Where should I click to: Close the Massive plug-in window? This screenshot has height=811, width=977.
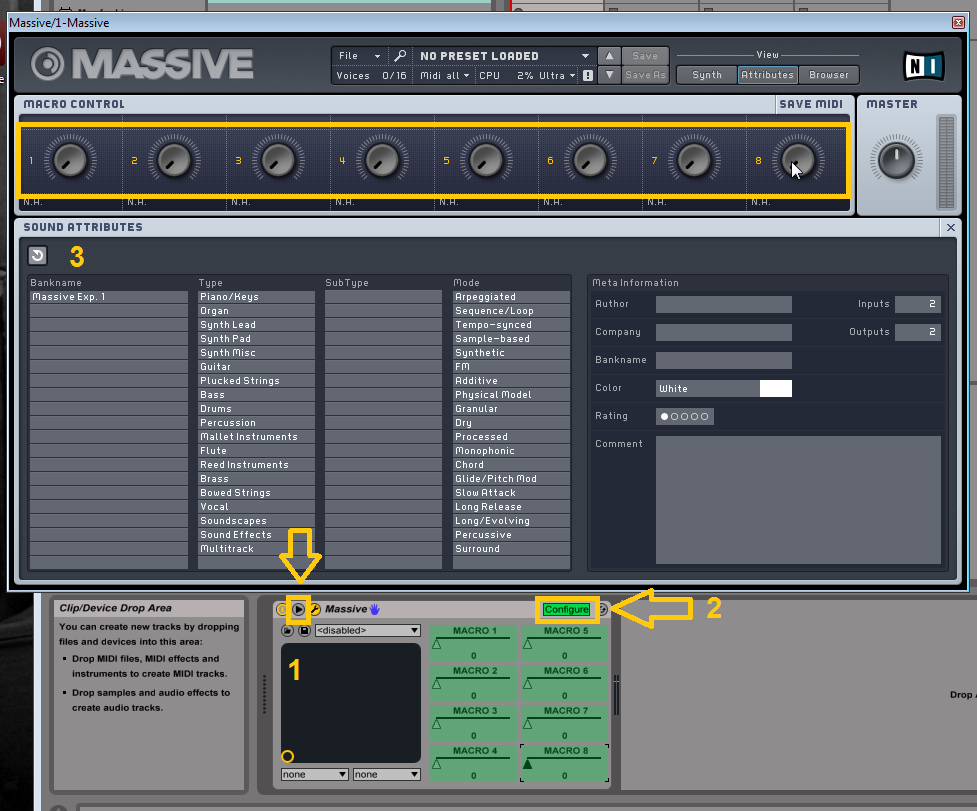(x=958, y=22)
